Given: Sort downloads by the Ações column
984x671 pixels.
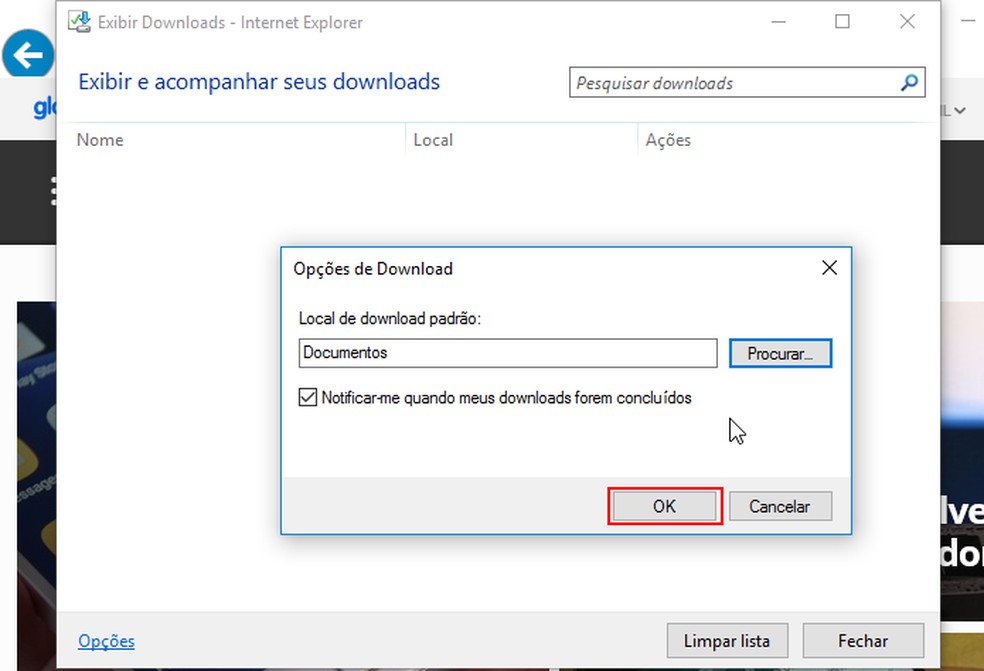Looking at the screenshot, I should pyautogui.click(x=668, y=140).
